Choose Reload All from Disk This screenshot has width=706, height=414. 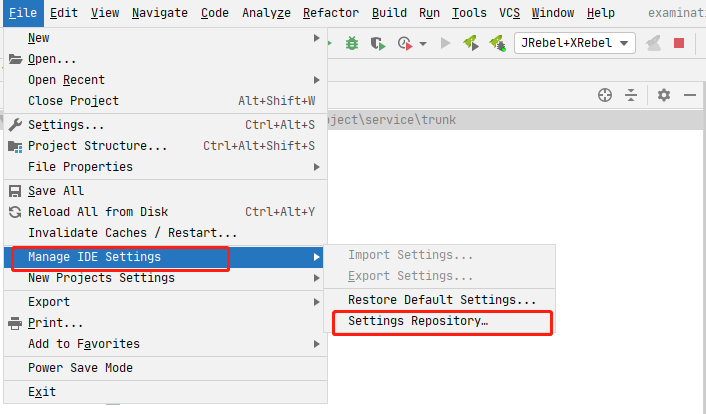98,212
